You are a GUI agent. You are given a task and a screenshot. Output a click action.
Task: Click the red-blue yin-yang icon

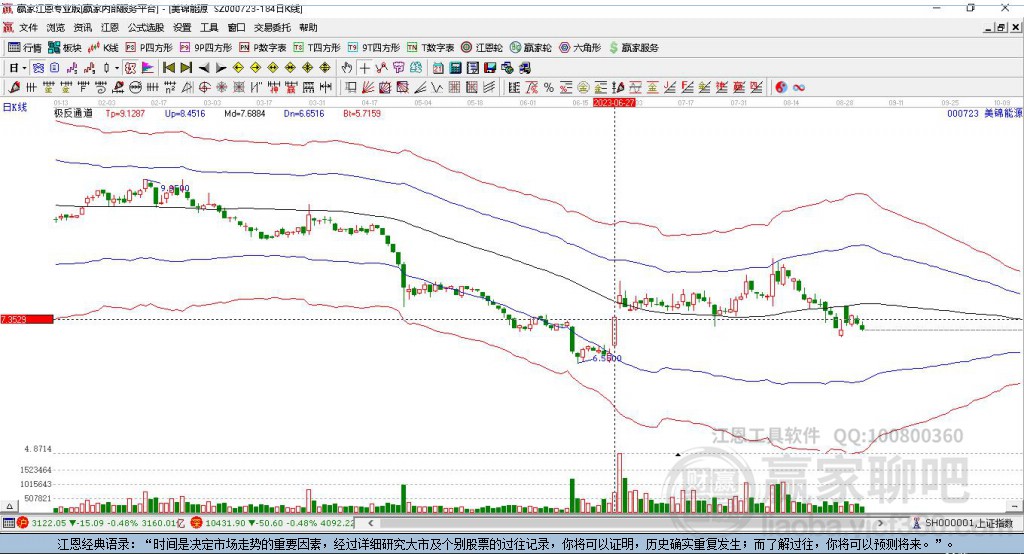pos(781,88)
